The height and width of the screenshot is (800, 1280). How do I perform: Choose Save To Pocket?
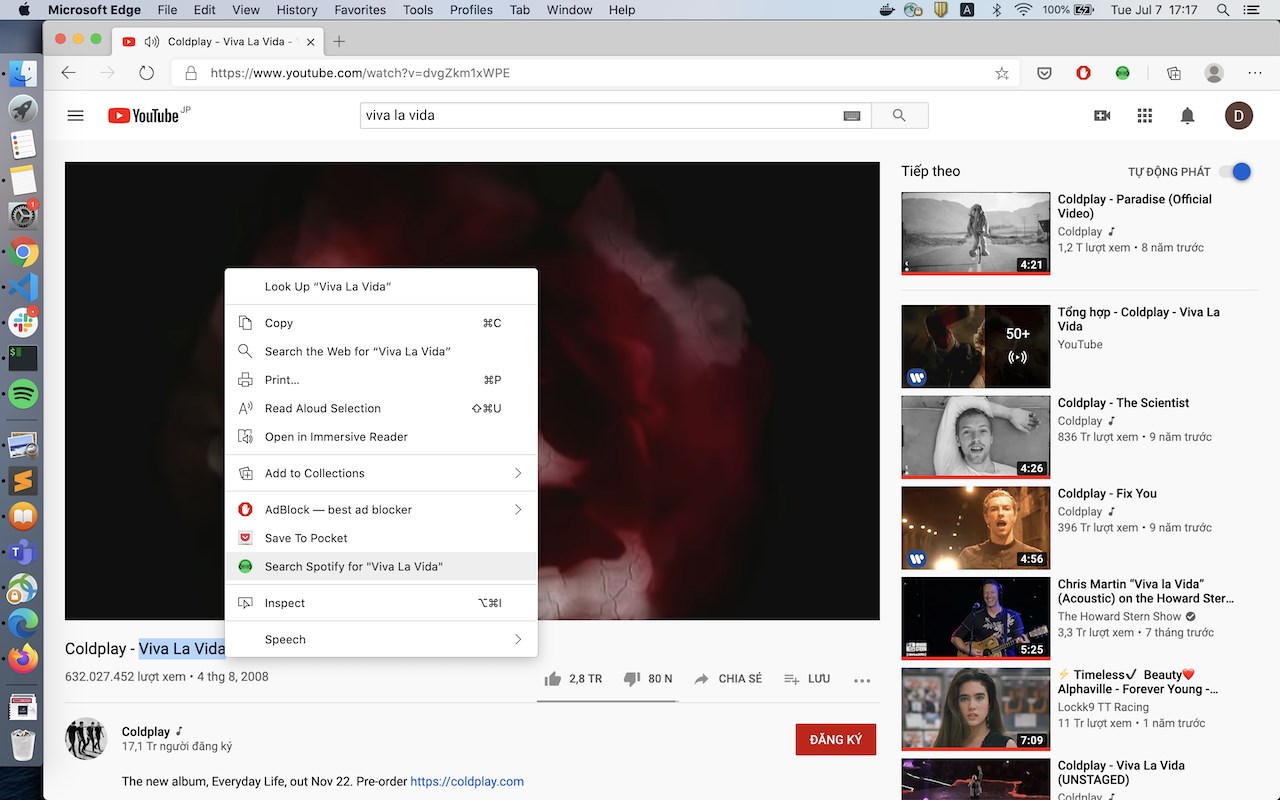tap(381, 538)
